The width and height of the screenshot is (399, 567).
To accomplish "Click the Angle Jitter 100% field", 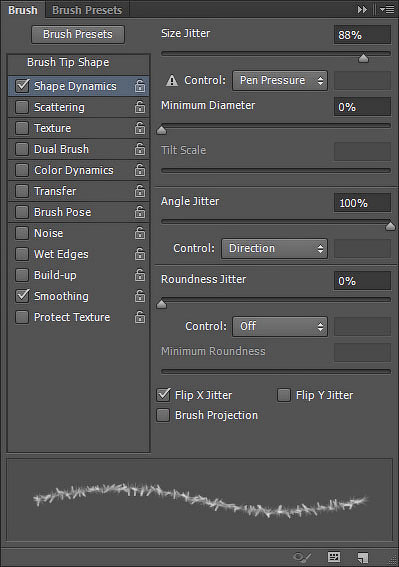I will (362, 202).
